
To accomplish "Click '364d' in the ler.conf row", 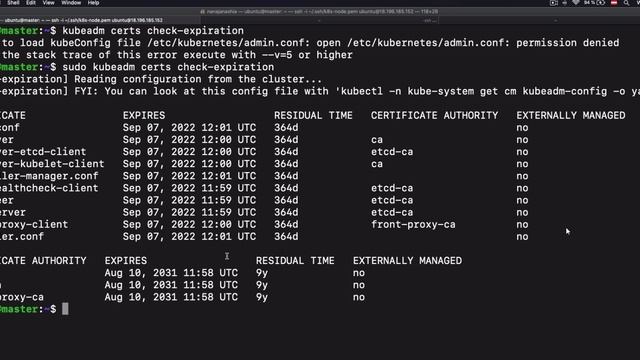I will point(286,237).
